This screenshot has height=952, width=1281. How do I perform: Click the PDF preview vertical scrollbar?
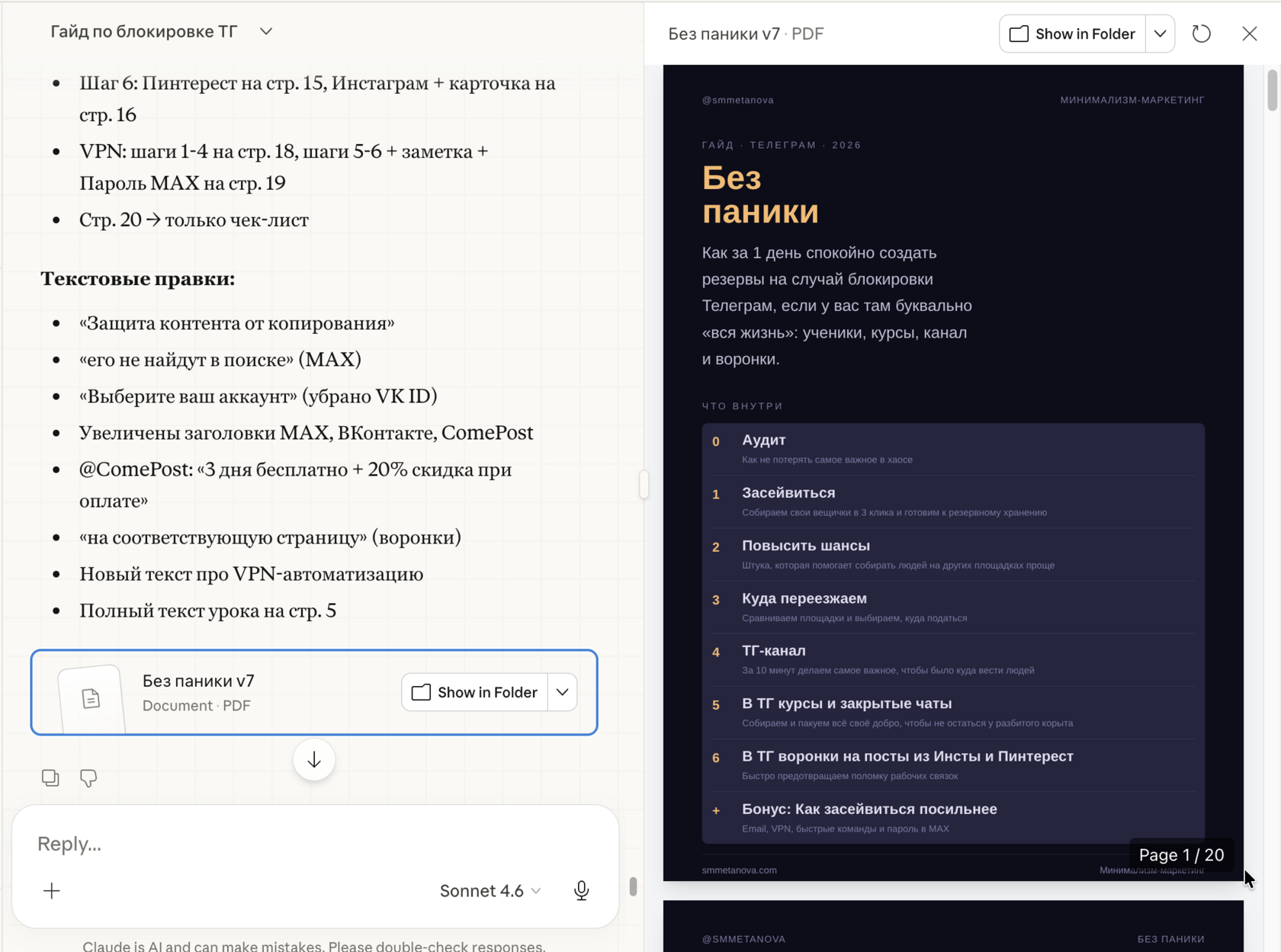coord(1272,90)
